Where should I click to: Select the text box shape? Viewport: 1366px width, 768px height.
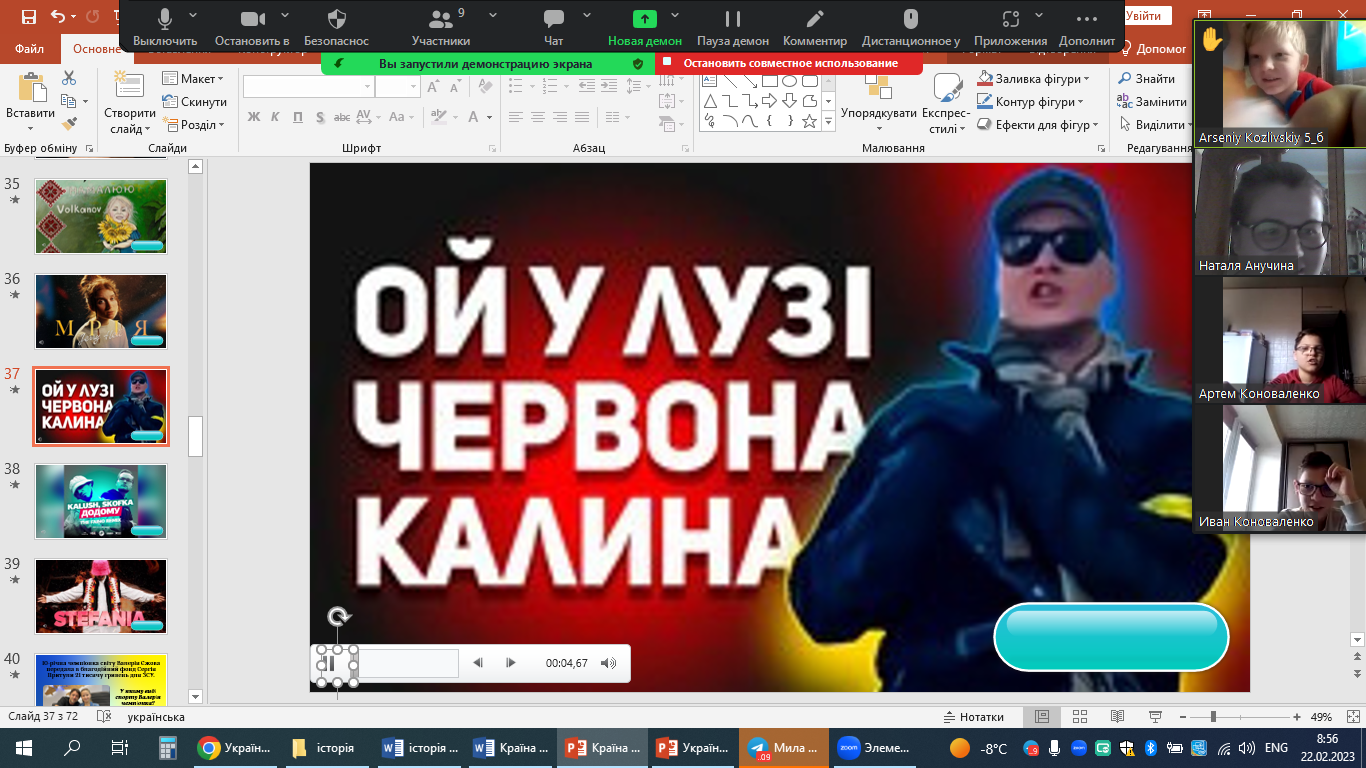tap(710, 81)
